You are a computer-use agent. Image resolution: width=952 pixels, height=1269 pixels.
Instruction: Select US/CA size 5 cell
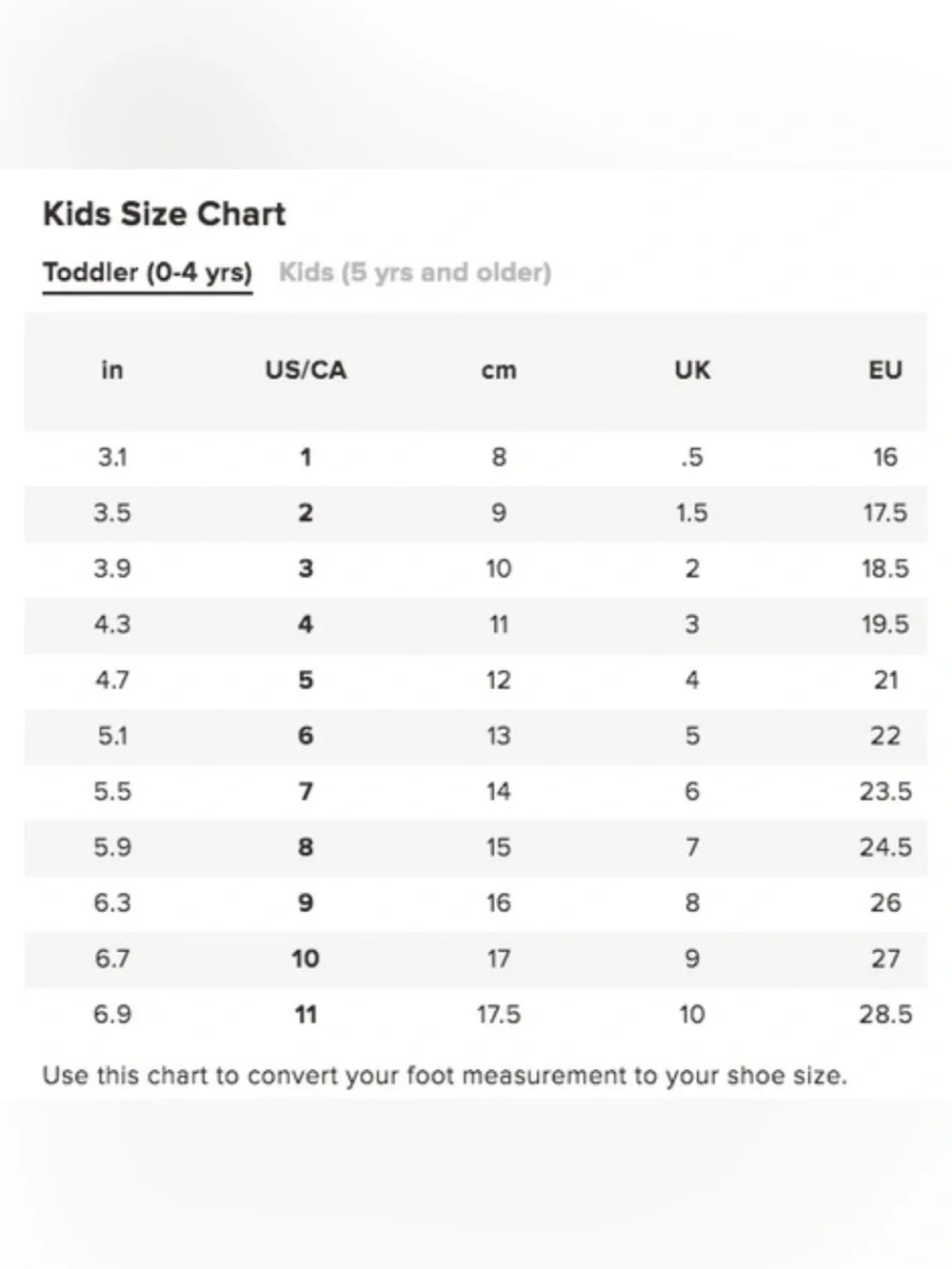click(306, 681)
